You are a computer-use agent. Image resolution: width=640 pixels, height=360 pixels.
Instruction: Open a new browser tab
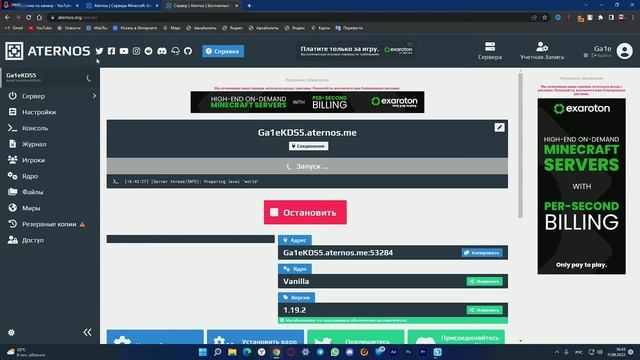[x=249, y=6]
